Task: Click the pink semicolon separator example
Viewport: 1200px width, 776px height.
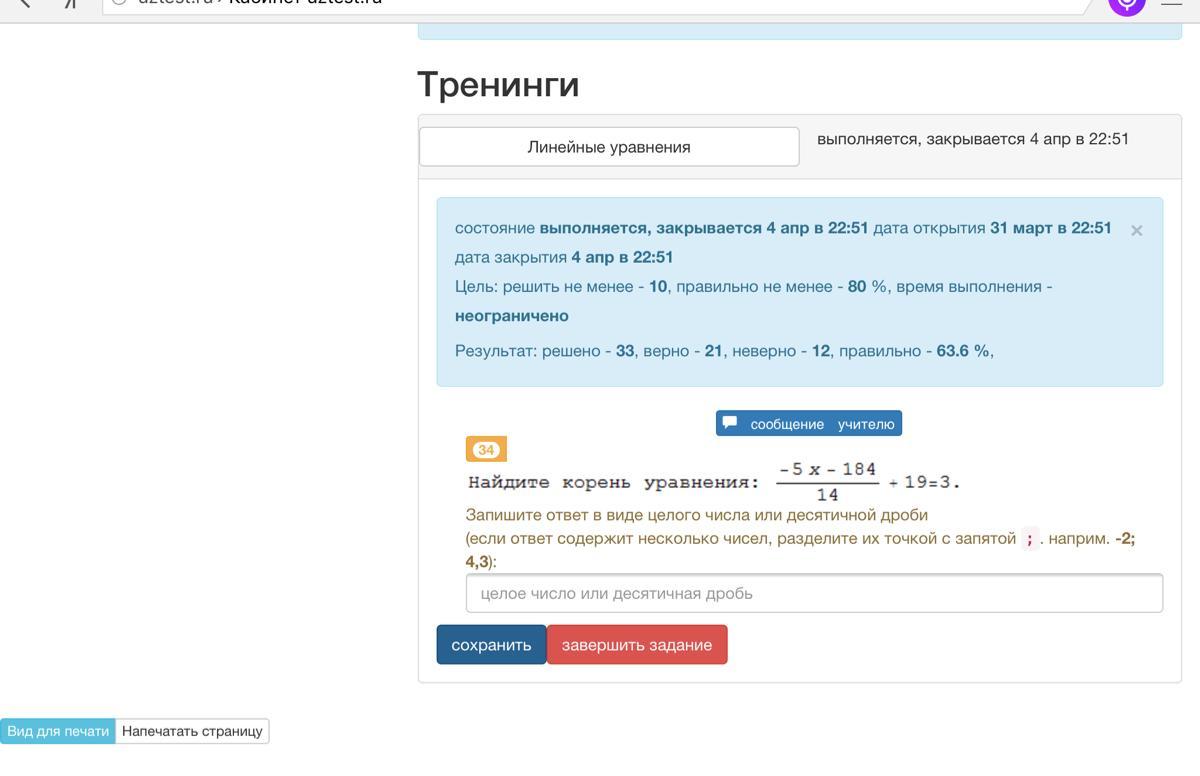Action: tap(1029, 539)
